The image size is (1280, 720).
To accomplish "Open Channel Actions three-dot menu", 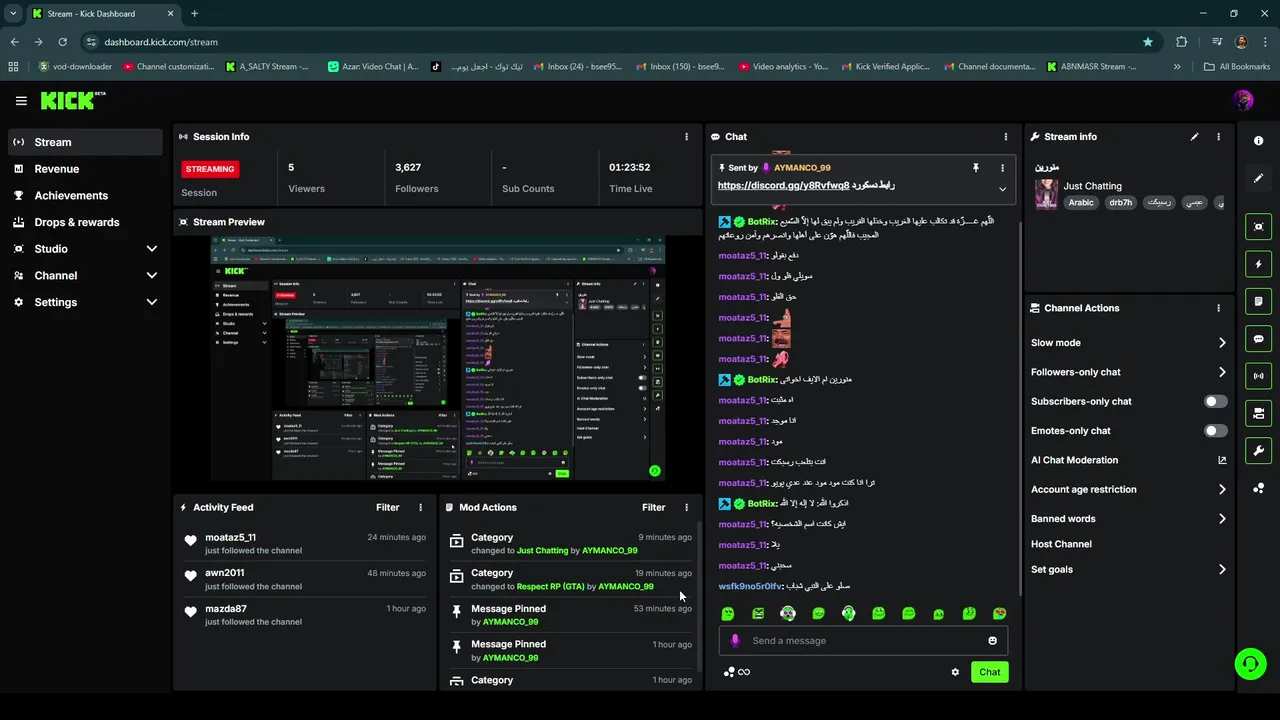I will point(1218,308).
